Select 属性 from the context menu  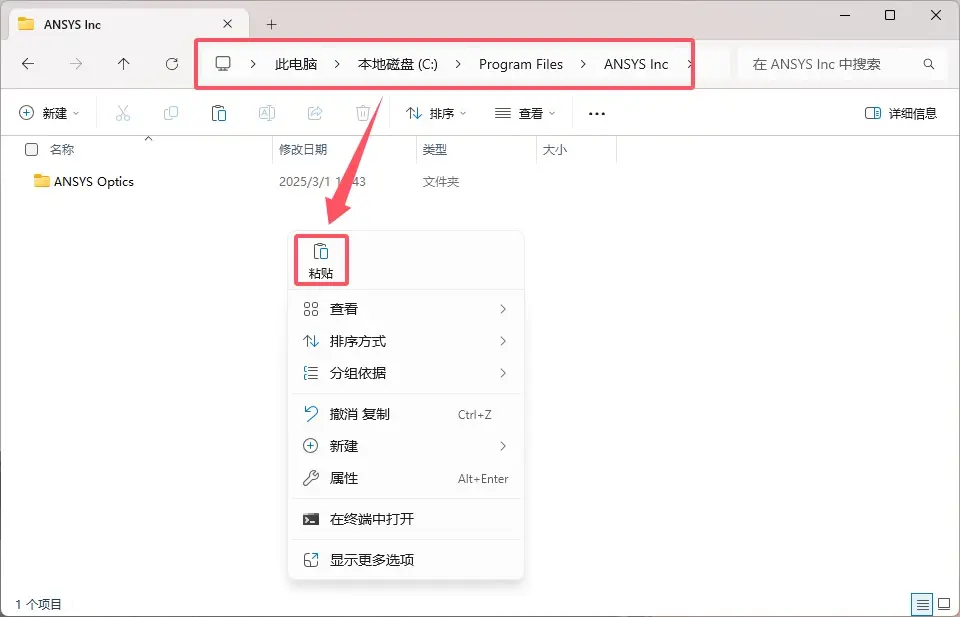(343, 478)
